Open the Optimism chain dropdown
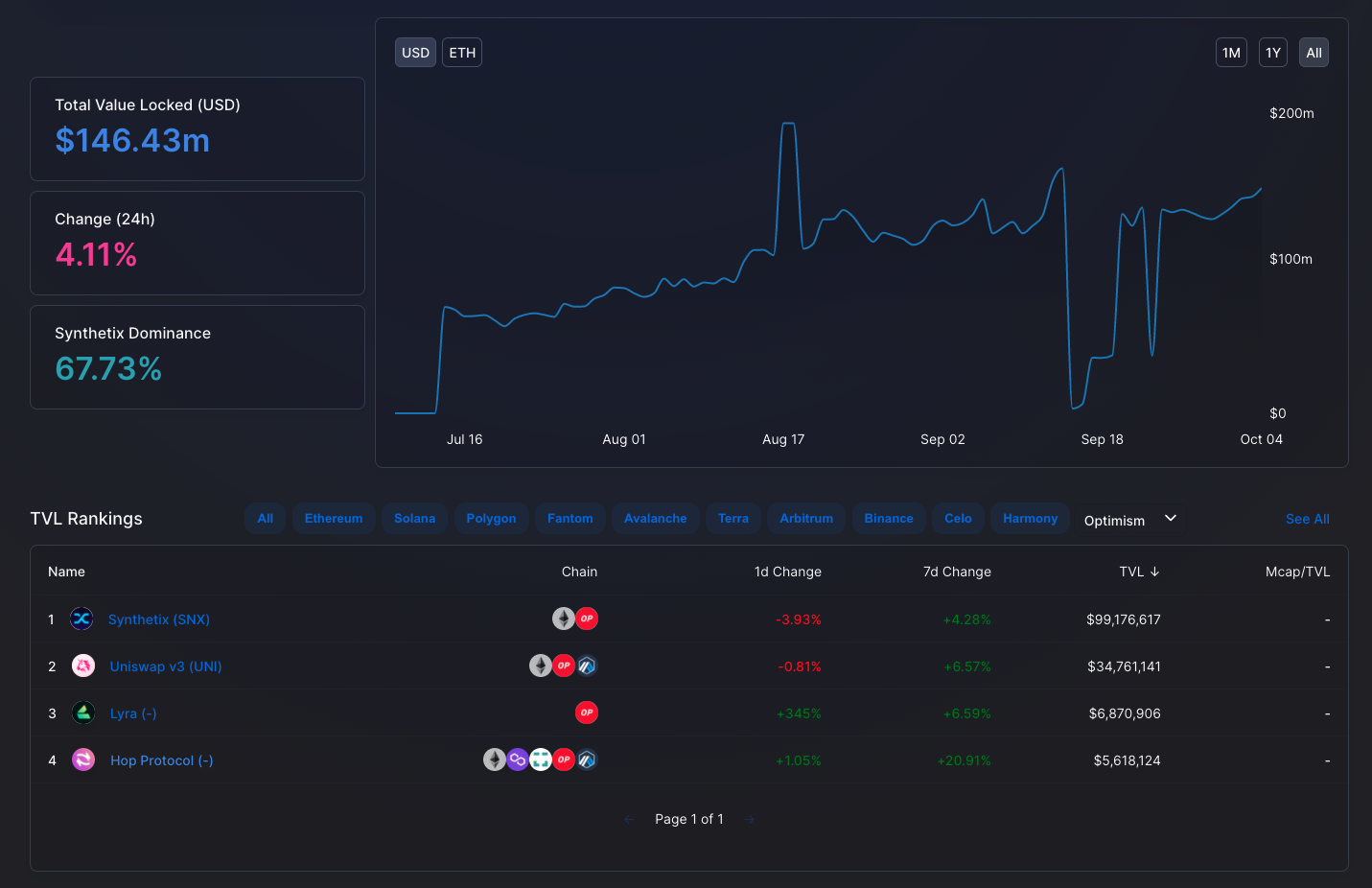Viewport: 1372px width, 888px height. point(1130,520)
